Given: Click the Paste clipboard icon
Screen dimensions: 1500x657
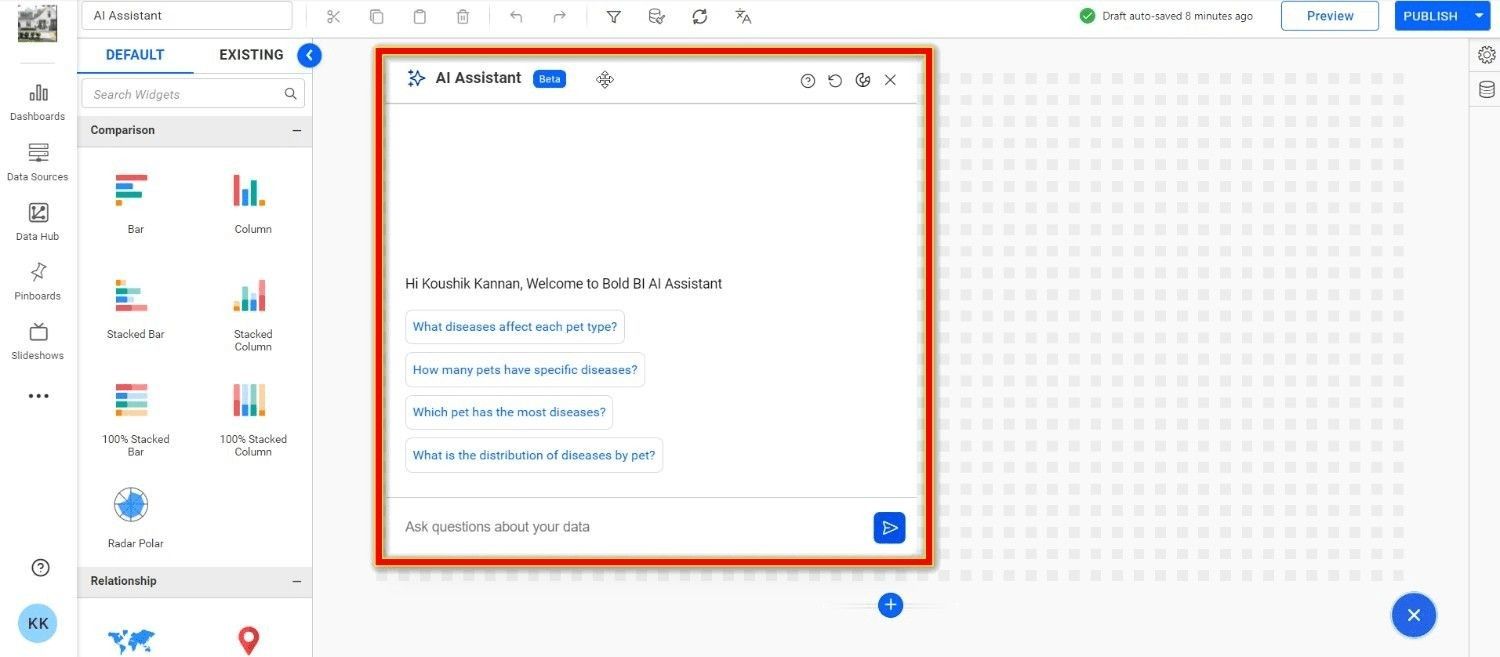Looking at the screenshot, I should tap(420, 16).
